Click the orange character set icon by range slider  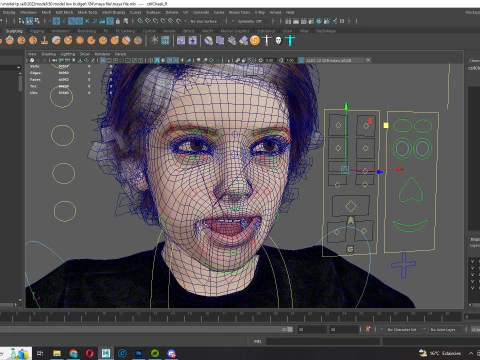pos(368,329)
